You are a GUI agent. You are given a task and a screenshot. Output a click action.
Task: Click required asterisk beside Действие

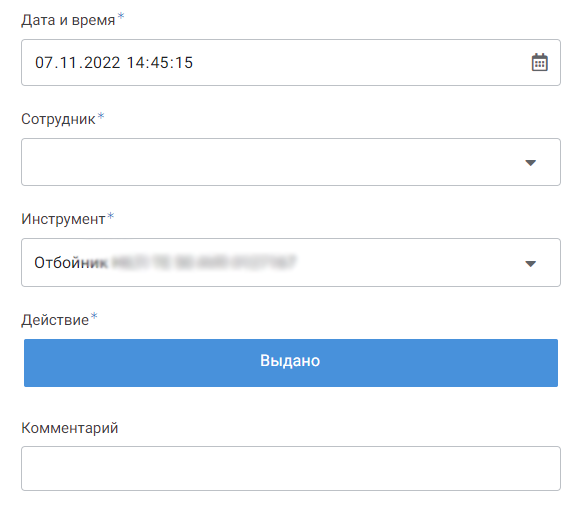pos(94,316)
